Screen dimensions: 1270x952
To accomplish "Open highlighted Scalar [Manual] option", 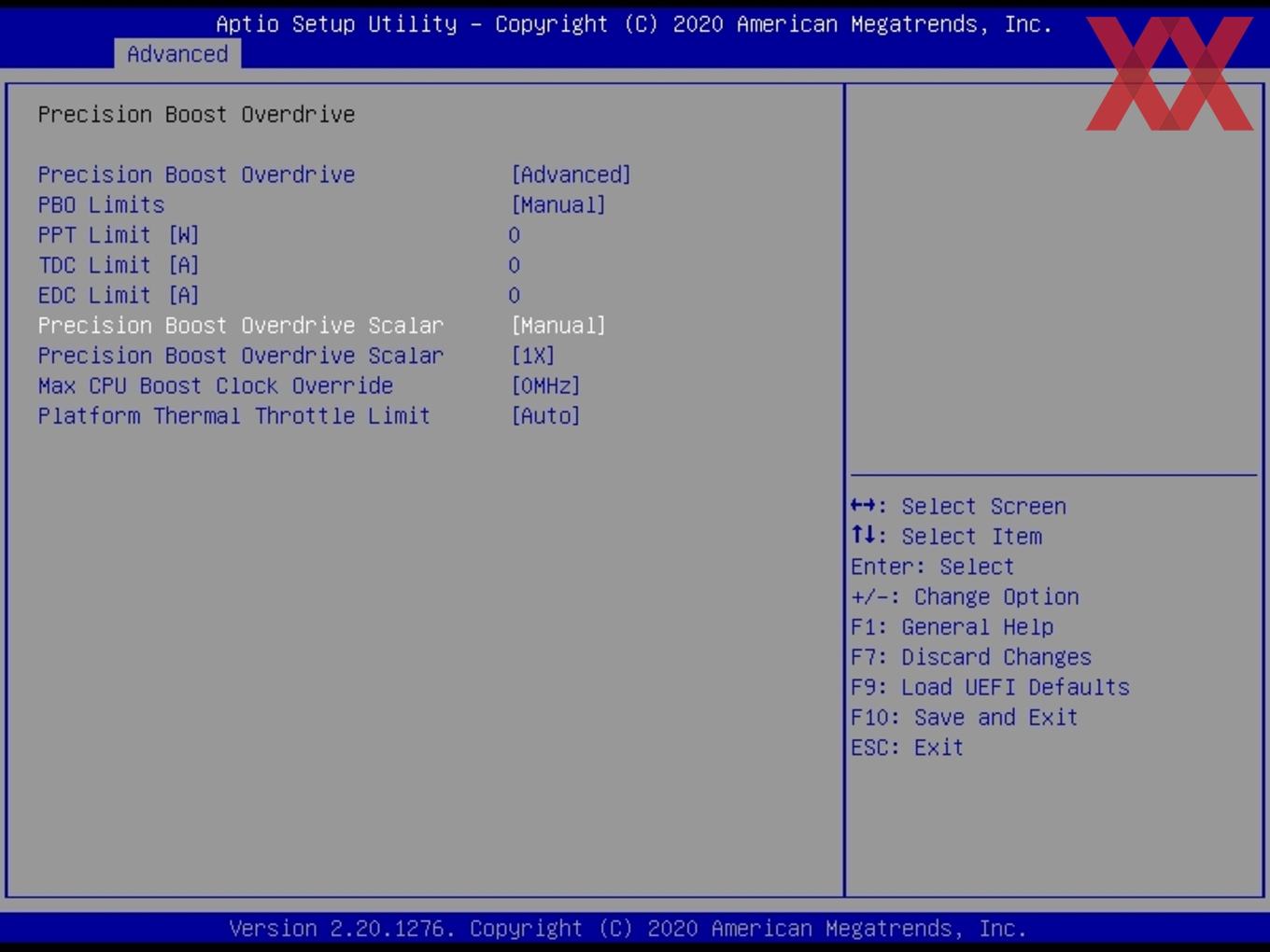I will click(557, 325).
